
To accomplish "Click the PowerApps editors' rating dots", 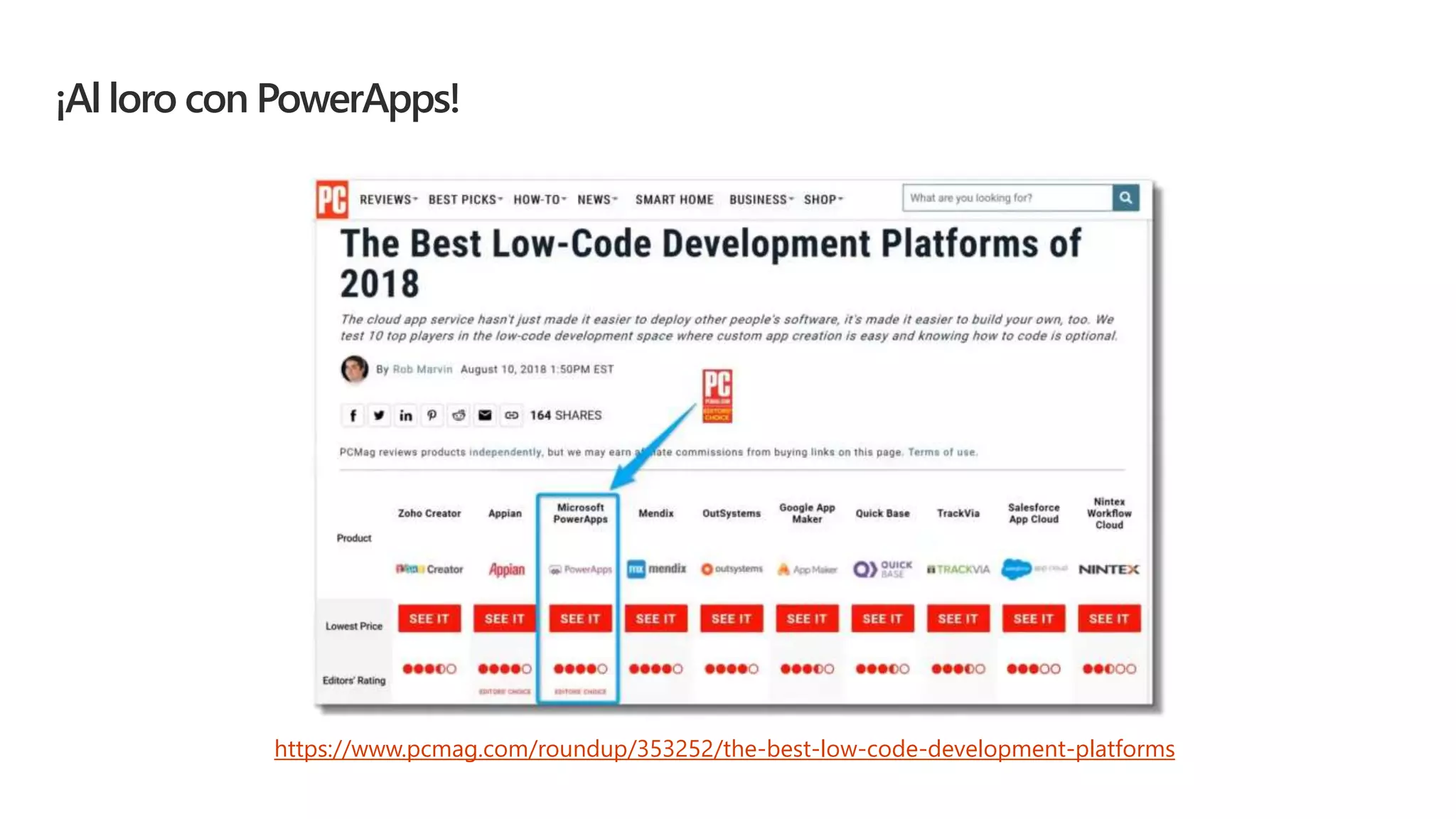I will click(x=580, y=669).
